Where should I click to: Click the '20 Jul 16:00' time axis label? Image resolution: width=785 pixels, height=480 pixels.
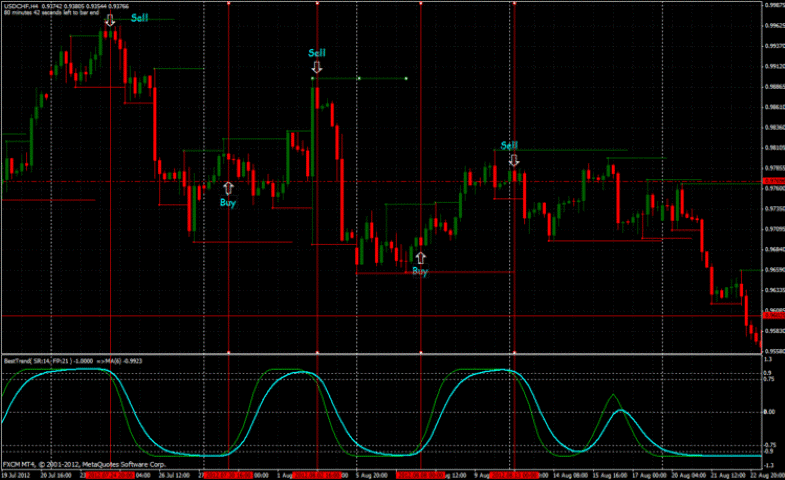click(x=56, y=475)
